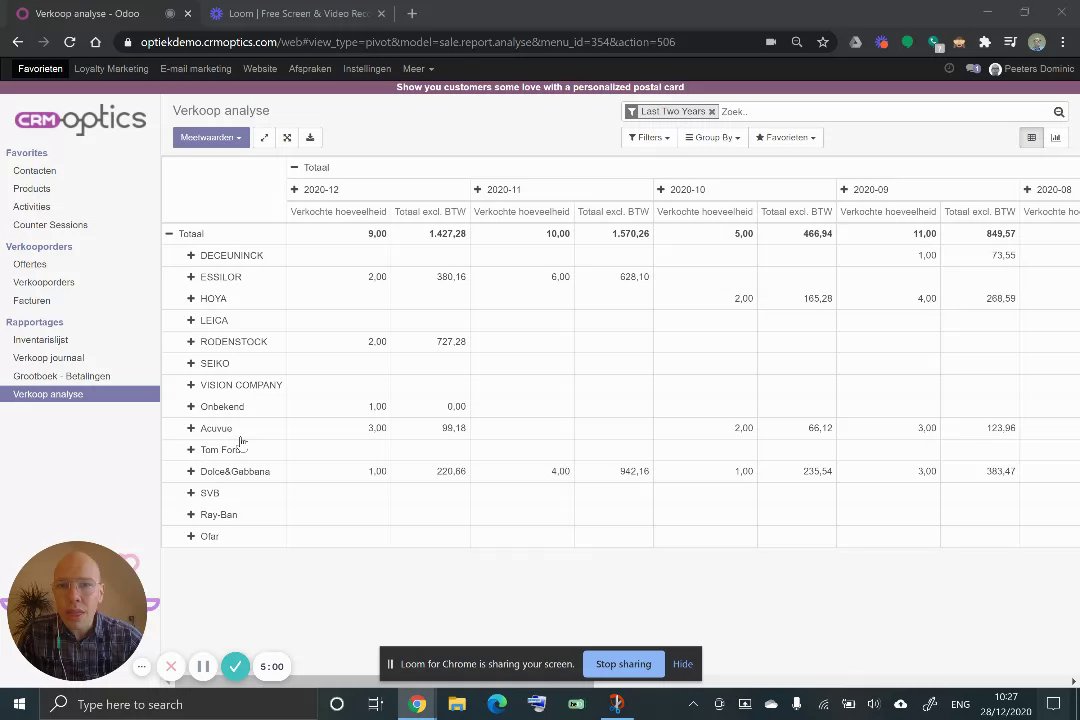
Task: Click the expand all icon in pivot toolbar
Action: coord(287,138)
